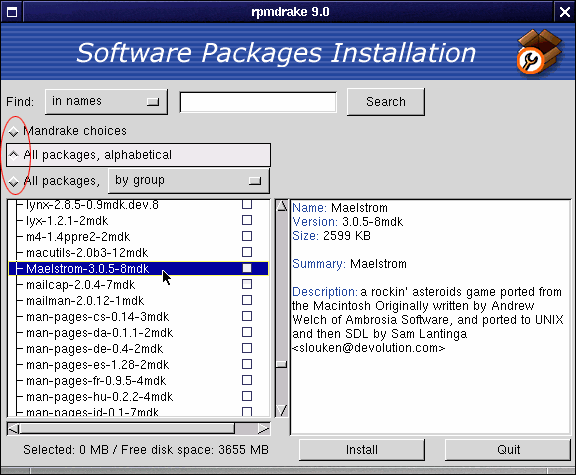This screenshot has height=475, width=576.
Task: Click the 'Summary:' label in details pane
Action: [318, 264]
